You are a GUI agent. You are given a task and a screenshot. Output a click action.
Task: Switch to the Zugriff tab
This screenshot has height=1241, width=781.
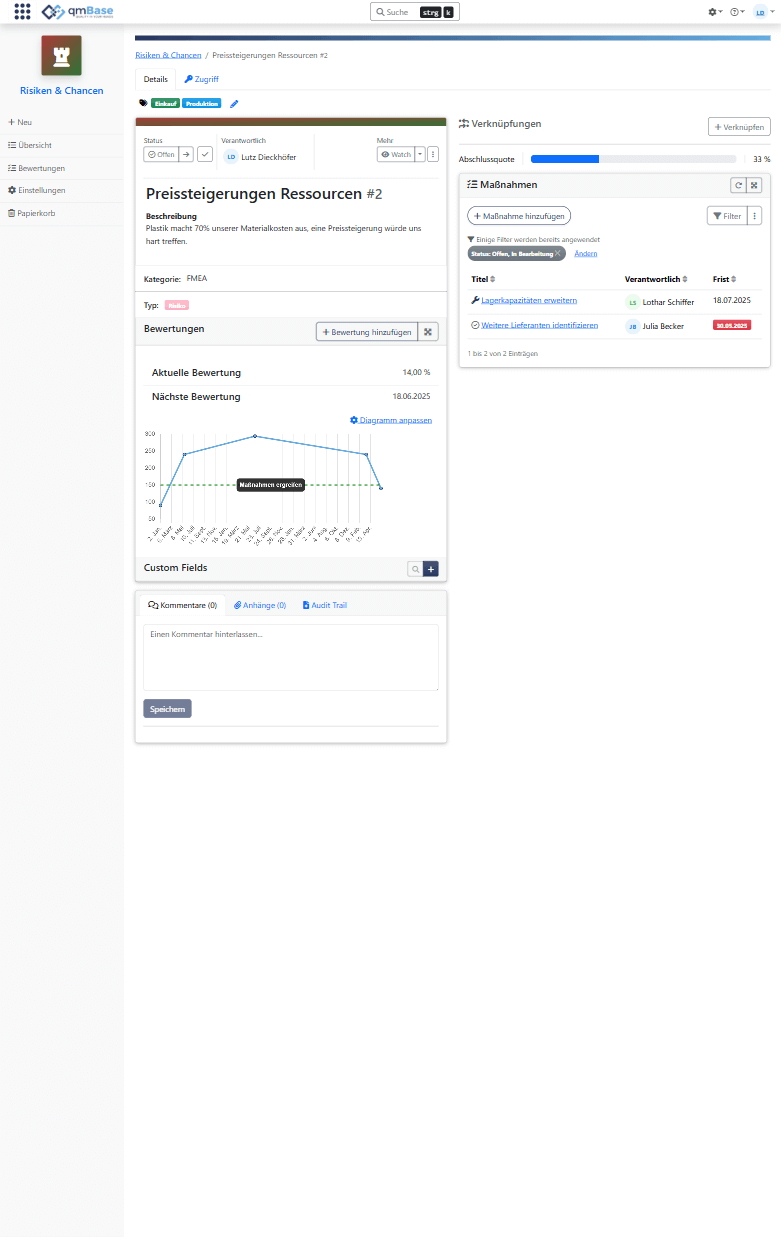[201, 79]
